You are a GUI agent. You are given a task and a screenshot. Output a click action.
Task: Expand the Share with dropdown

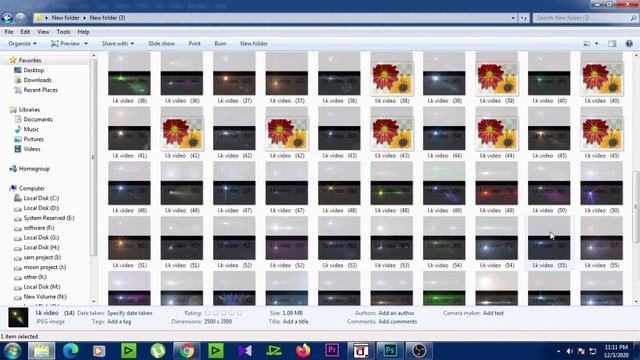118,43
